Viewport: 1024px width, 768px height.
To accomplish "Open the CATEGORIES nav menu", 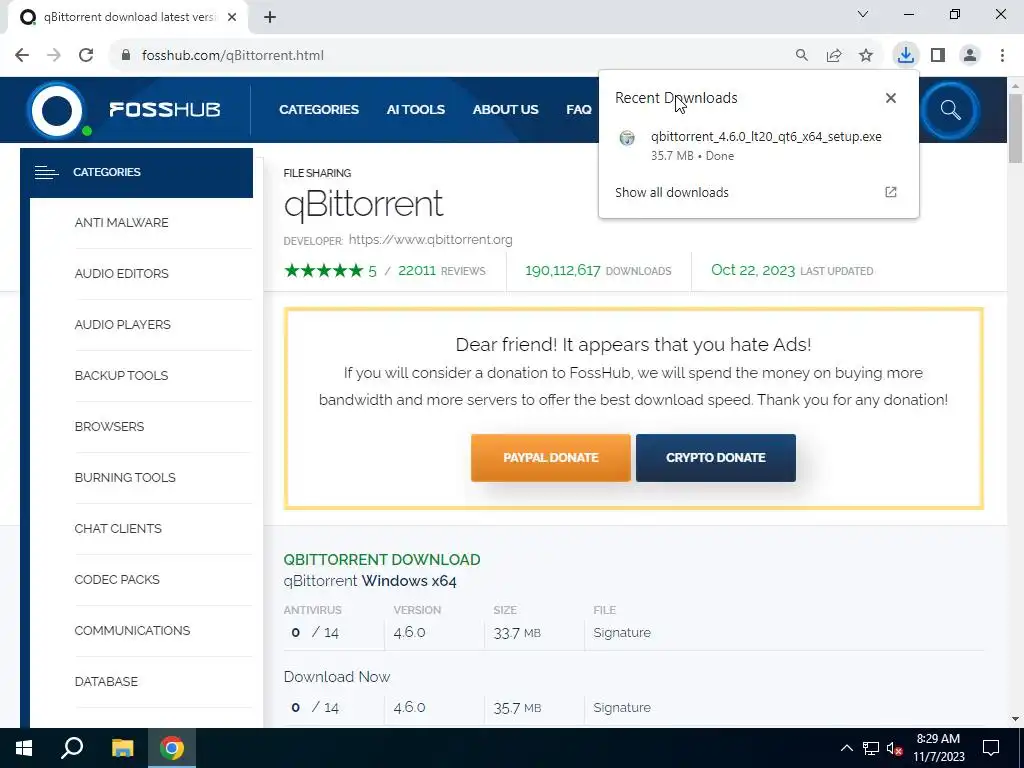I will click(319, 110).
